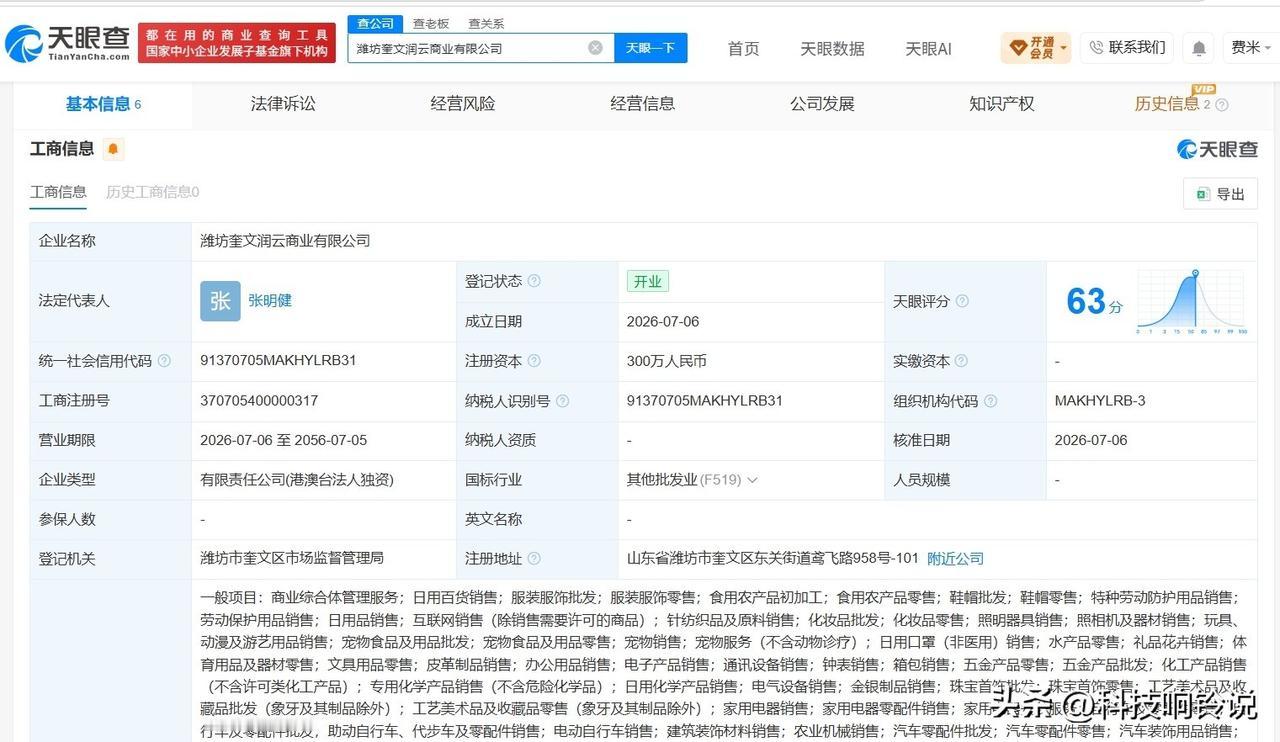Click the red 商业查询工具 banner
Screen dimensions: 1280x742
pos(237,43)
